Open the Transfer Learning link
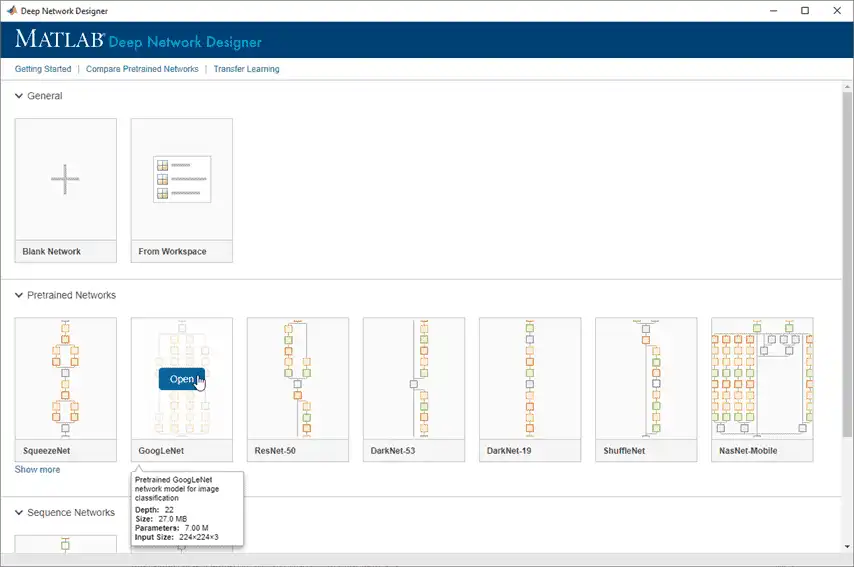This screenshot has width=854, height=567. [246, 69]
